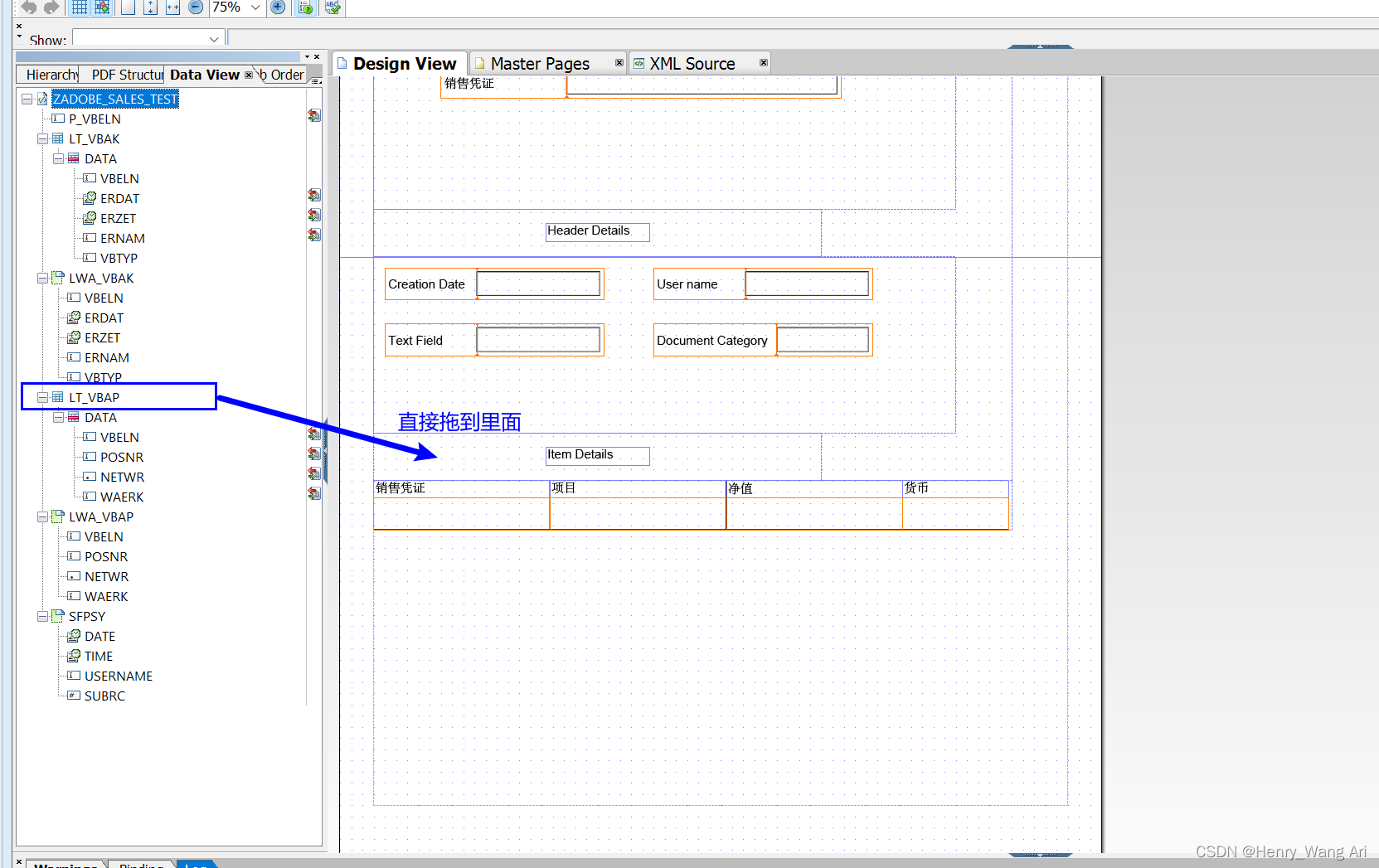This screenshot has width=1379, height=868.
Task: Zoom in using the plus icon
Action: (278, 7)
